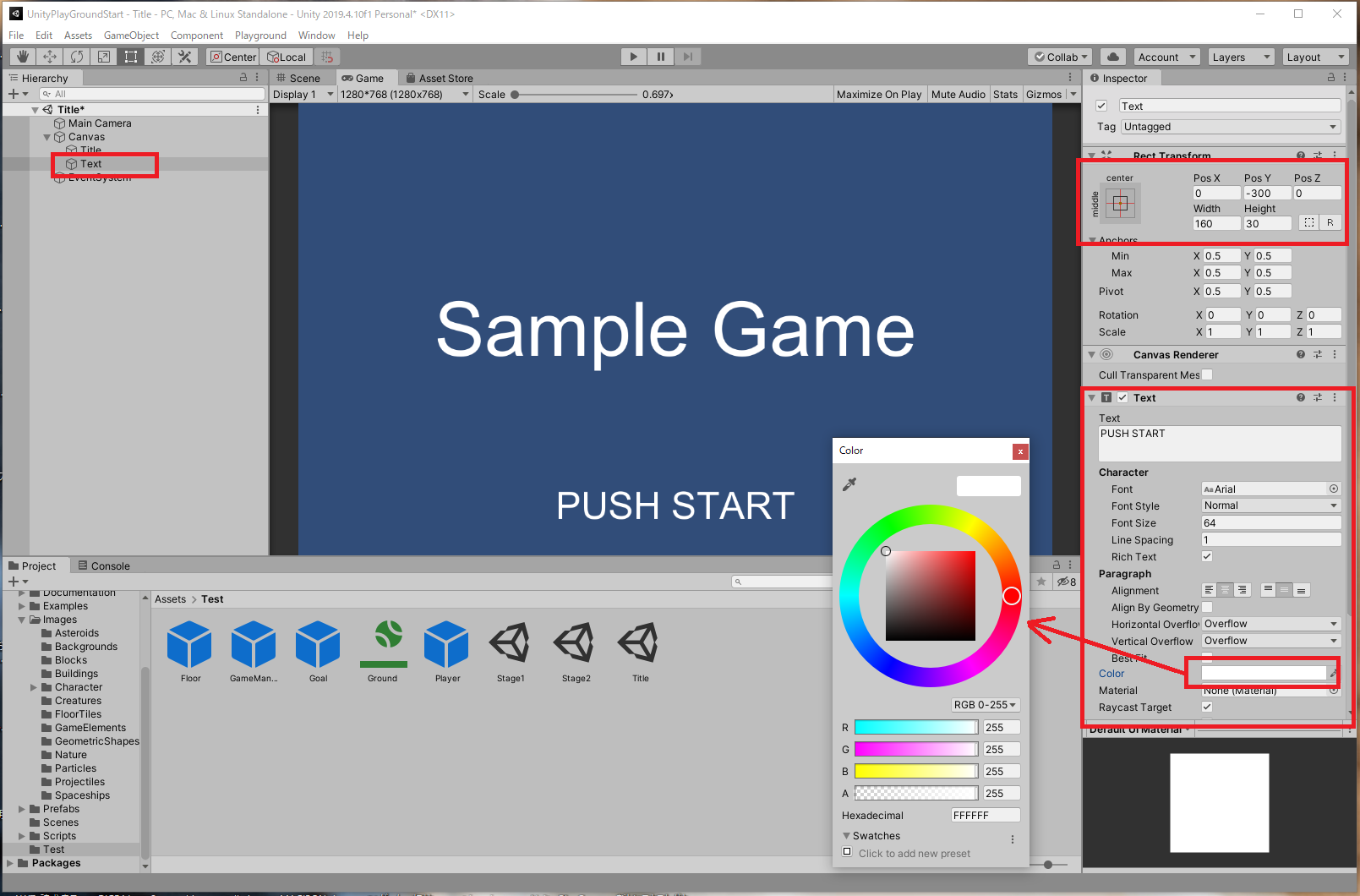Screen dimensions: 1360x896
Task: Open Account dropdown button
Action: [1167, 57]
